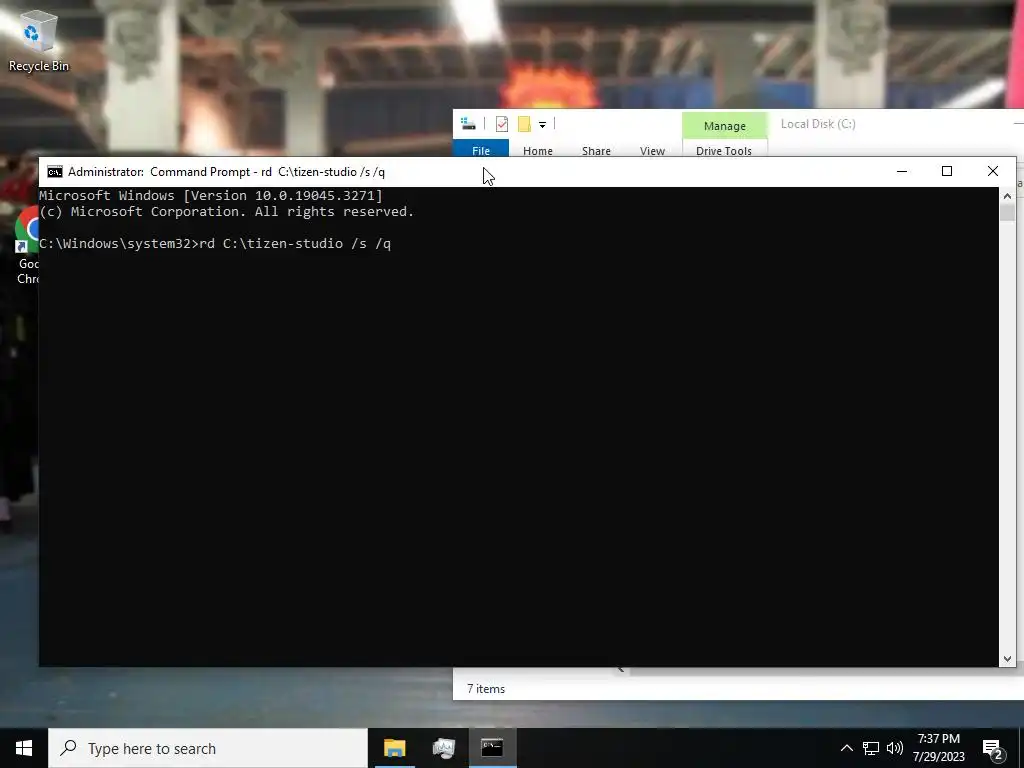Click the volume speaker tray icon
1024x768 pixels.
tap(895, 748)
